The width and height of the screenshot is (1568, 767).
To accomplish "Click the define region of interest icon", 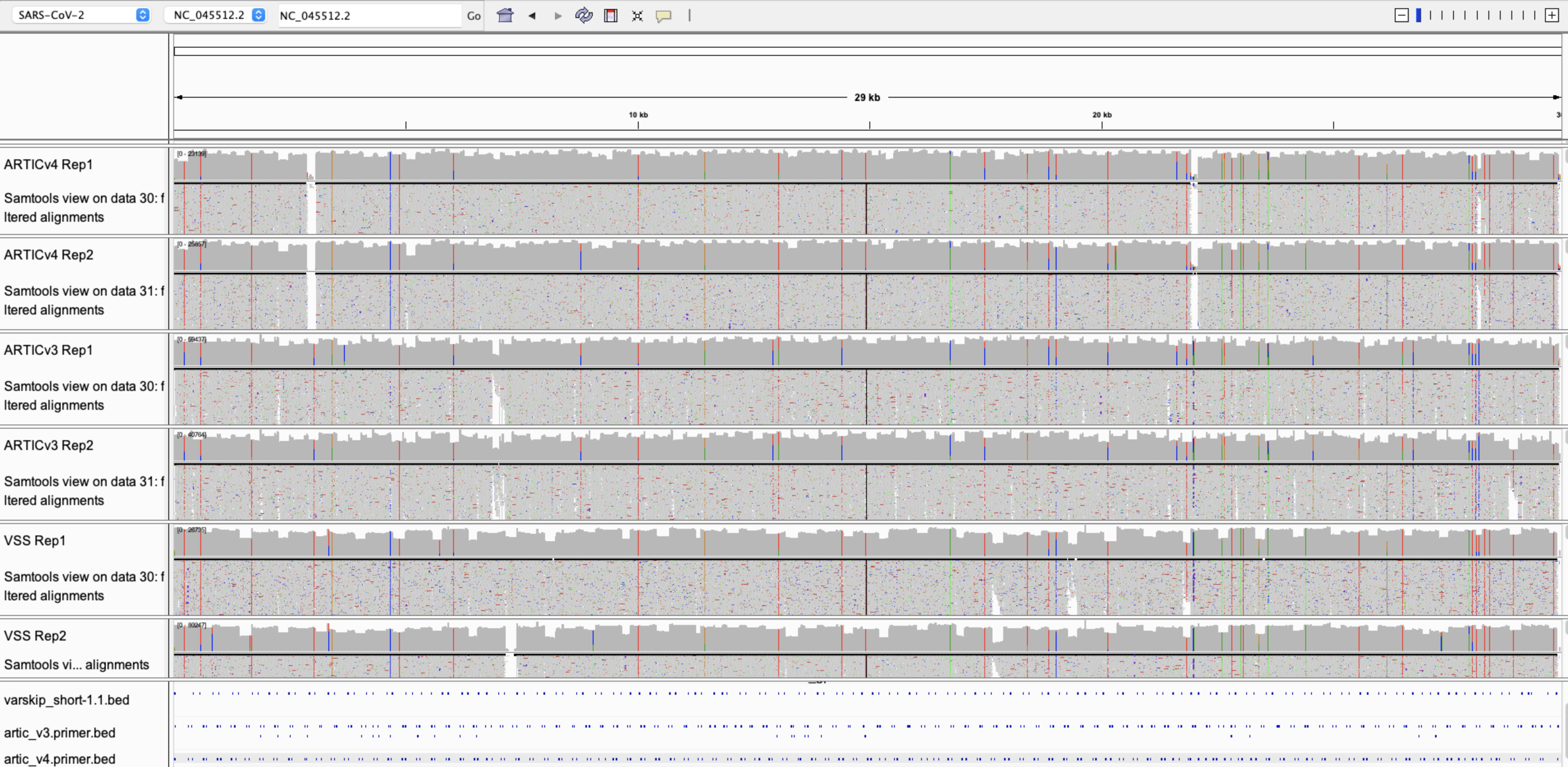I will point(610,16).
